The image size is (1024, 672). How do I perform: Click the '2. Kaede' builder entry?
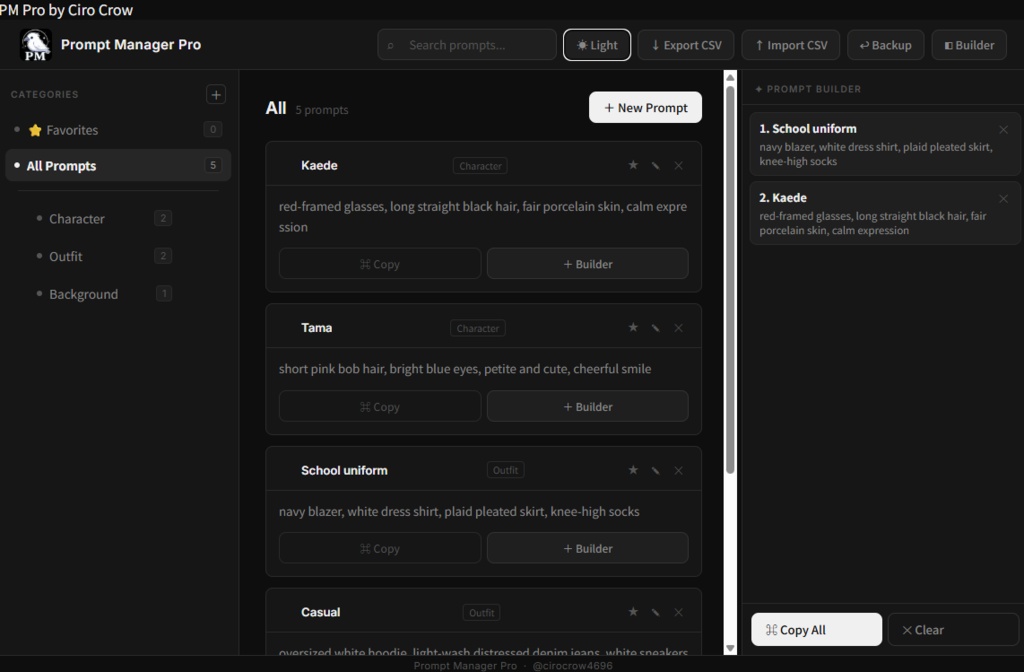pos(885,213)
